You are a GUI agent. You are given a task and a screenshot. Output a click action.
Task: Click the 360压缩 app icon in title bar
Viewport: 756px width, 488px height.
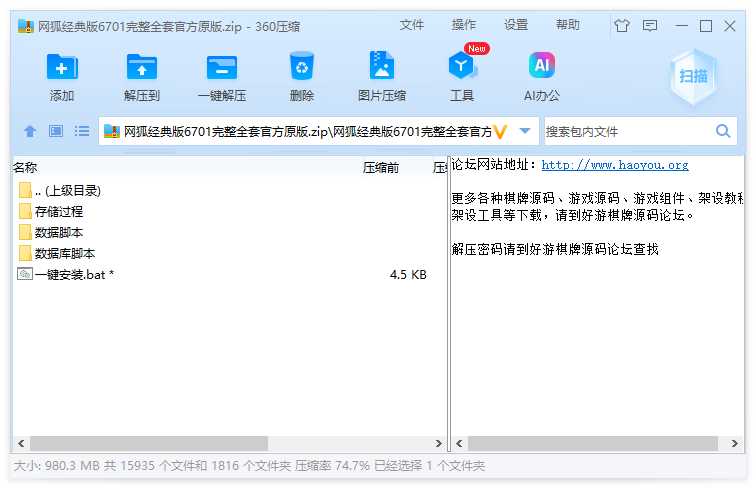26,26
